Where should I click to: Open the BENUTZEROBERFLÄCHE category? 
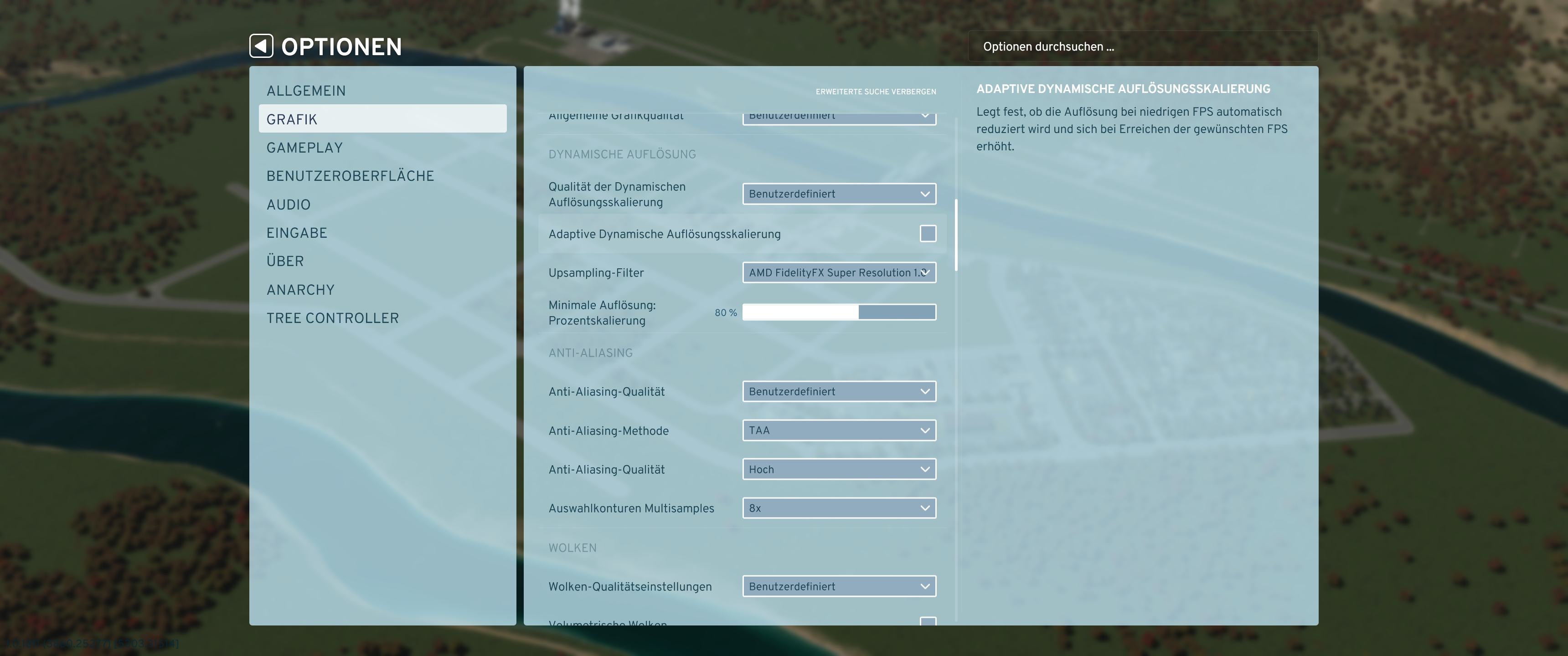click(x=382, y=176)
